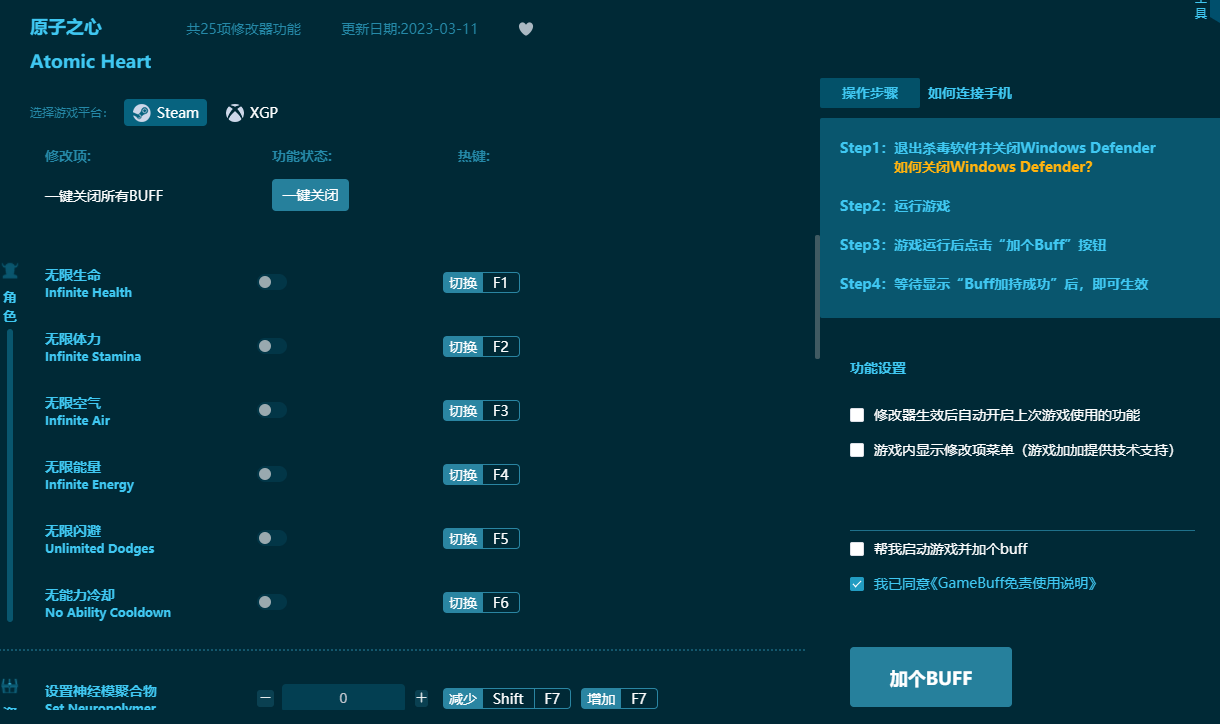1220x724 pixels.
Task: Switch on 无能力冷却 No Ability Cooldown
Action: pyautogui.click(x=272, y=603)
